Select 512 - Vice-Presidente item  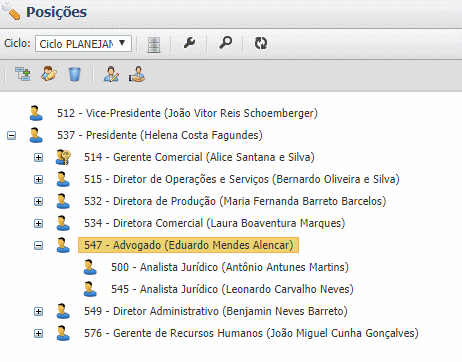click(187, 113)
